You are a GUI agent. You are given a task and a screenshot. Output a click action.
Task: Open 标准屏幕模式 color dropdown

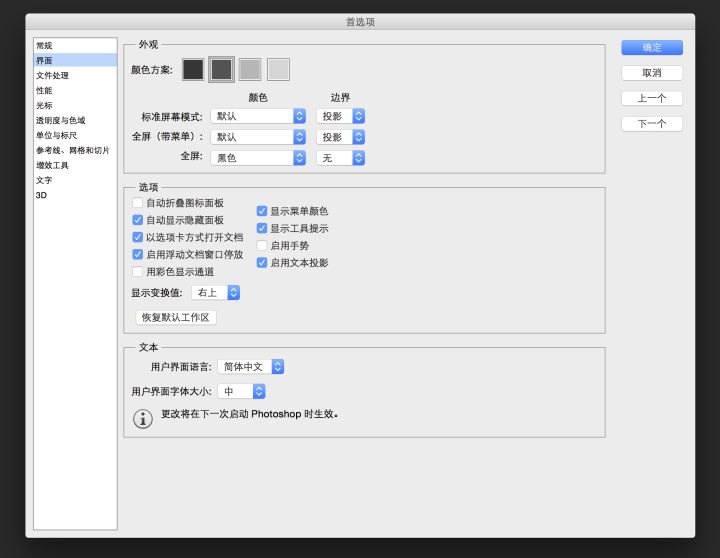pos(257,116)
